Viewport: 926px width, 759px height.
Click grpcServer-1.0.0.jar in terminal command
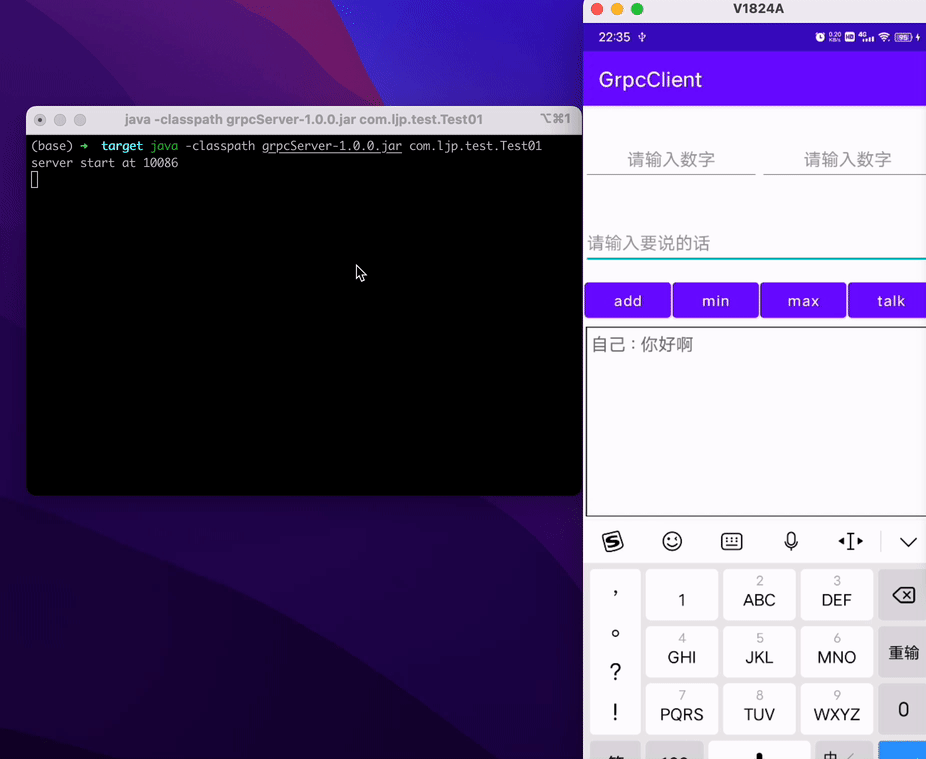point(332,146)
